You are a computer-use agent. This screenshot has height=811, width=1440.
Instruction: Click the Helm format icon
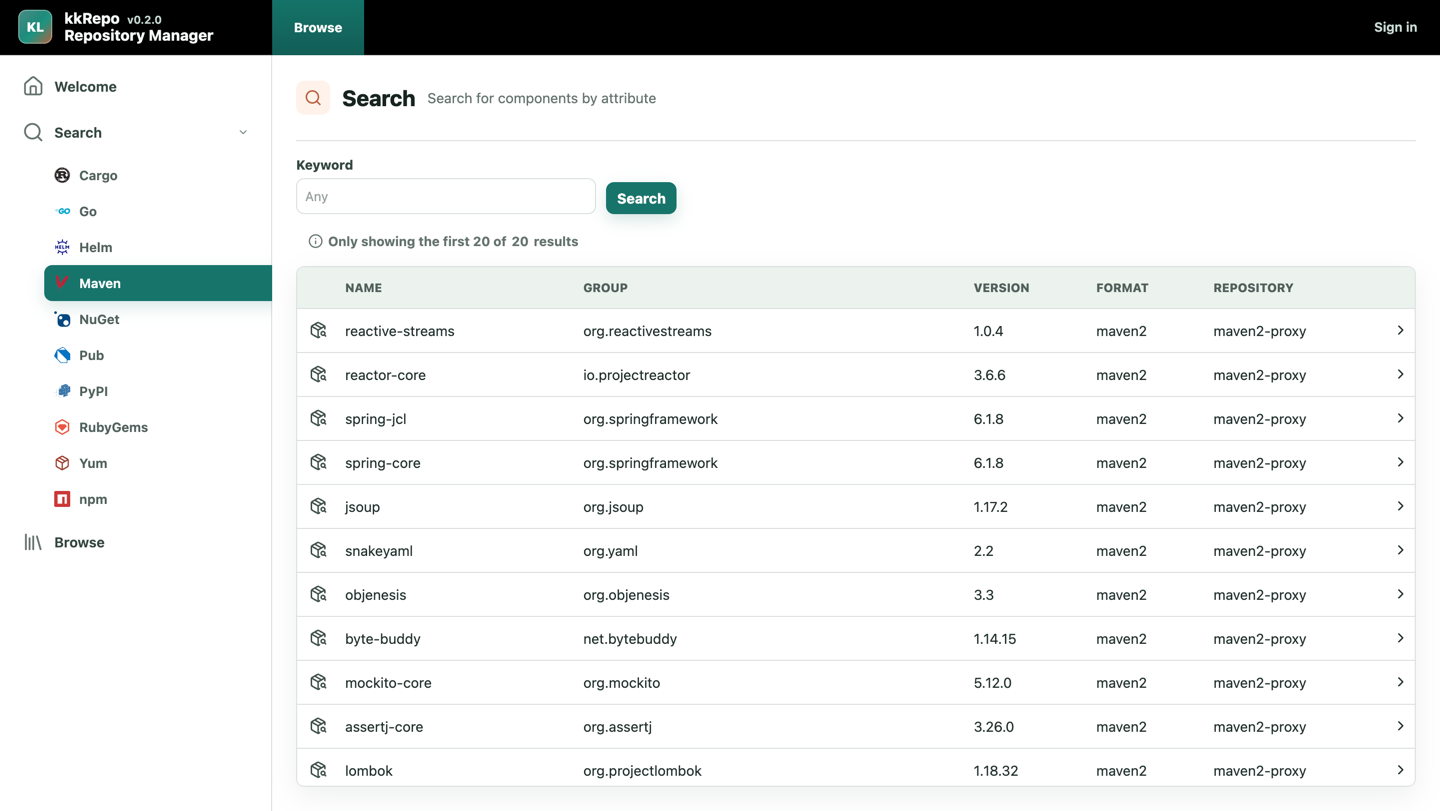62,247
